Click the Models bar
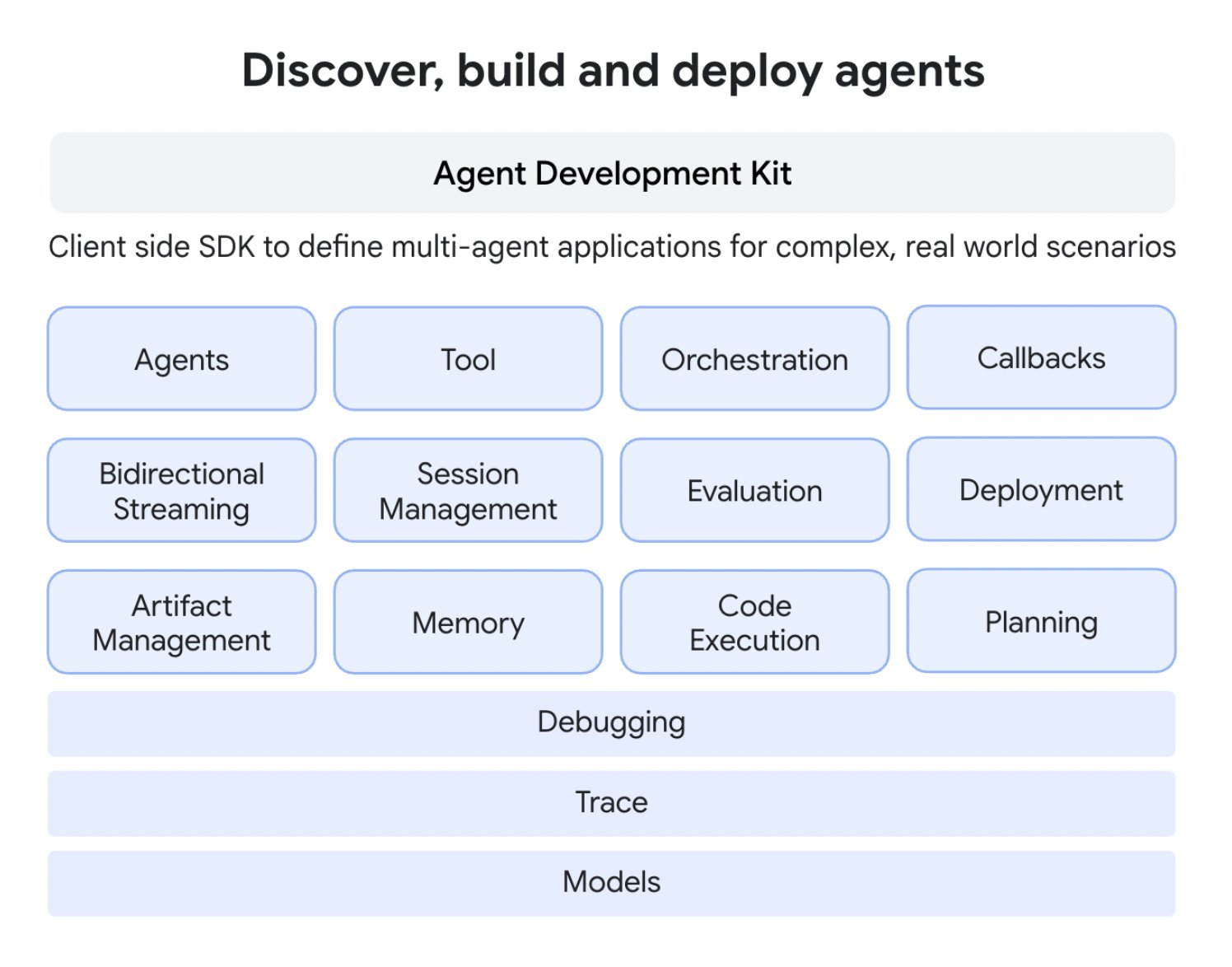1232x967 pixels. (x=611, y=883)
